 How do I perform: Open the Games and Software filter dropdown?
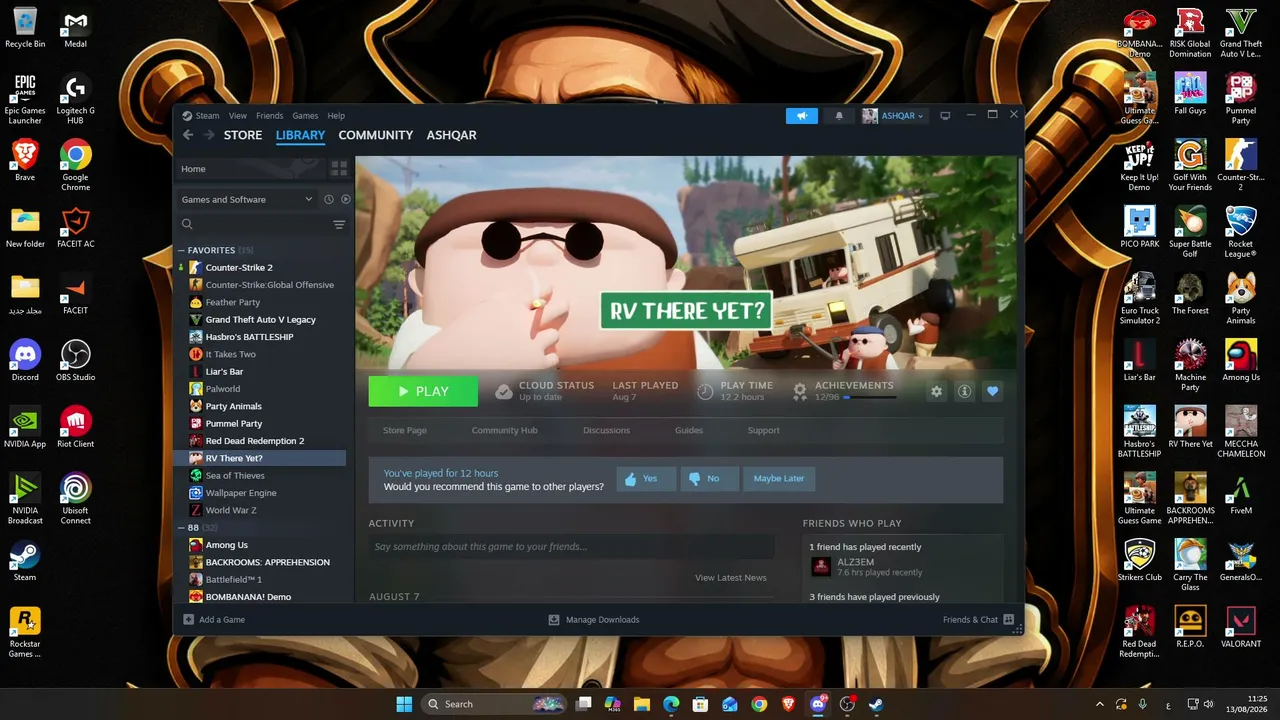click(246, 199)
